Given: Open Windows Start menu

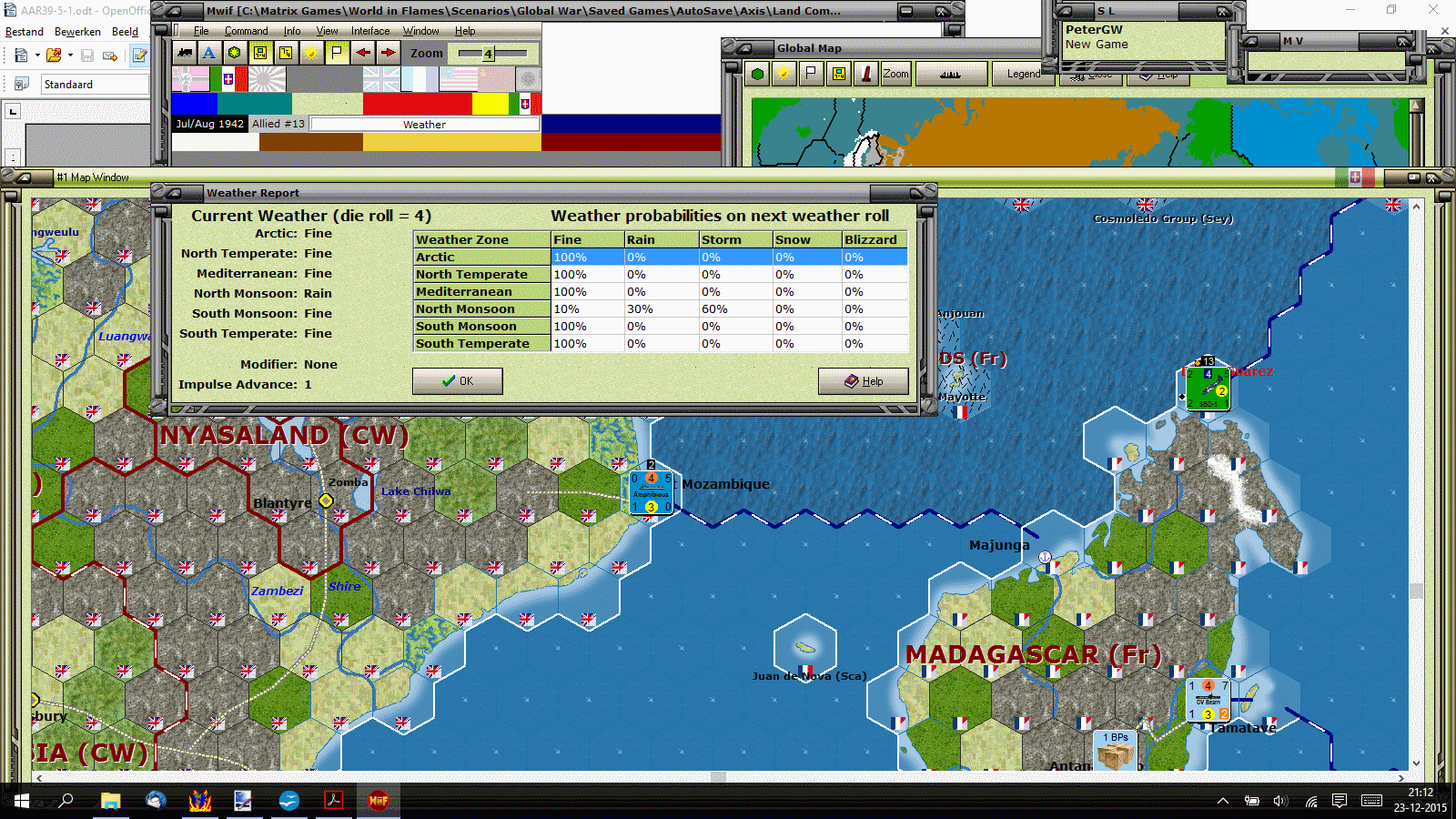Looking at the screenshot, I should (x=21, y=801).
